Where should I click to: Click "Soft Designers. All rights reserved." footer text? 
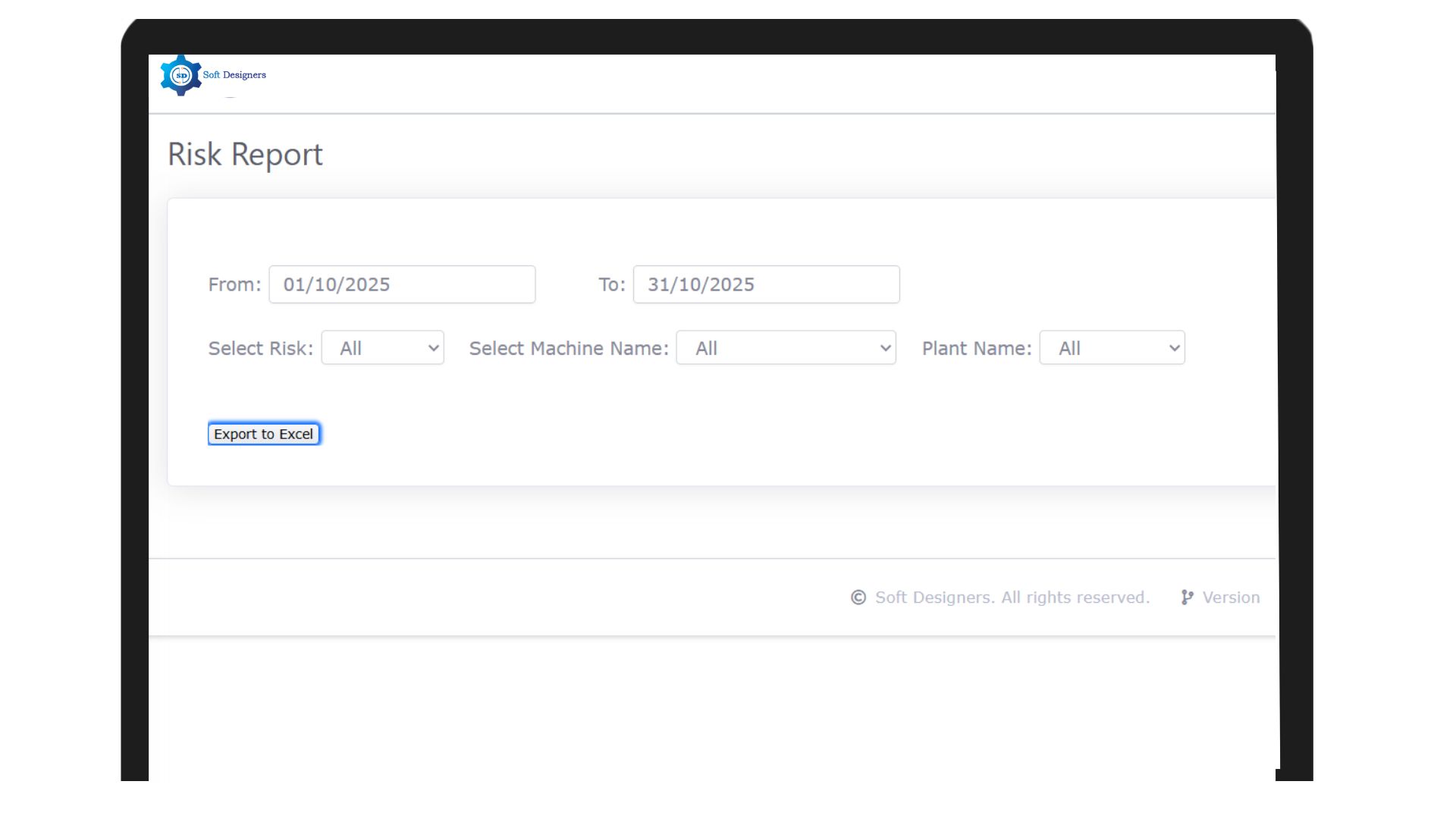point(1012,598)
